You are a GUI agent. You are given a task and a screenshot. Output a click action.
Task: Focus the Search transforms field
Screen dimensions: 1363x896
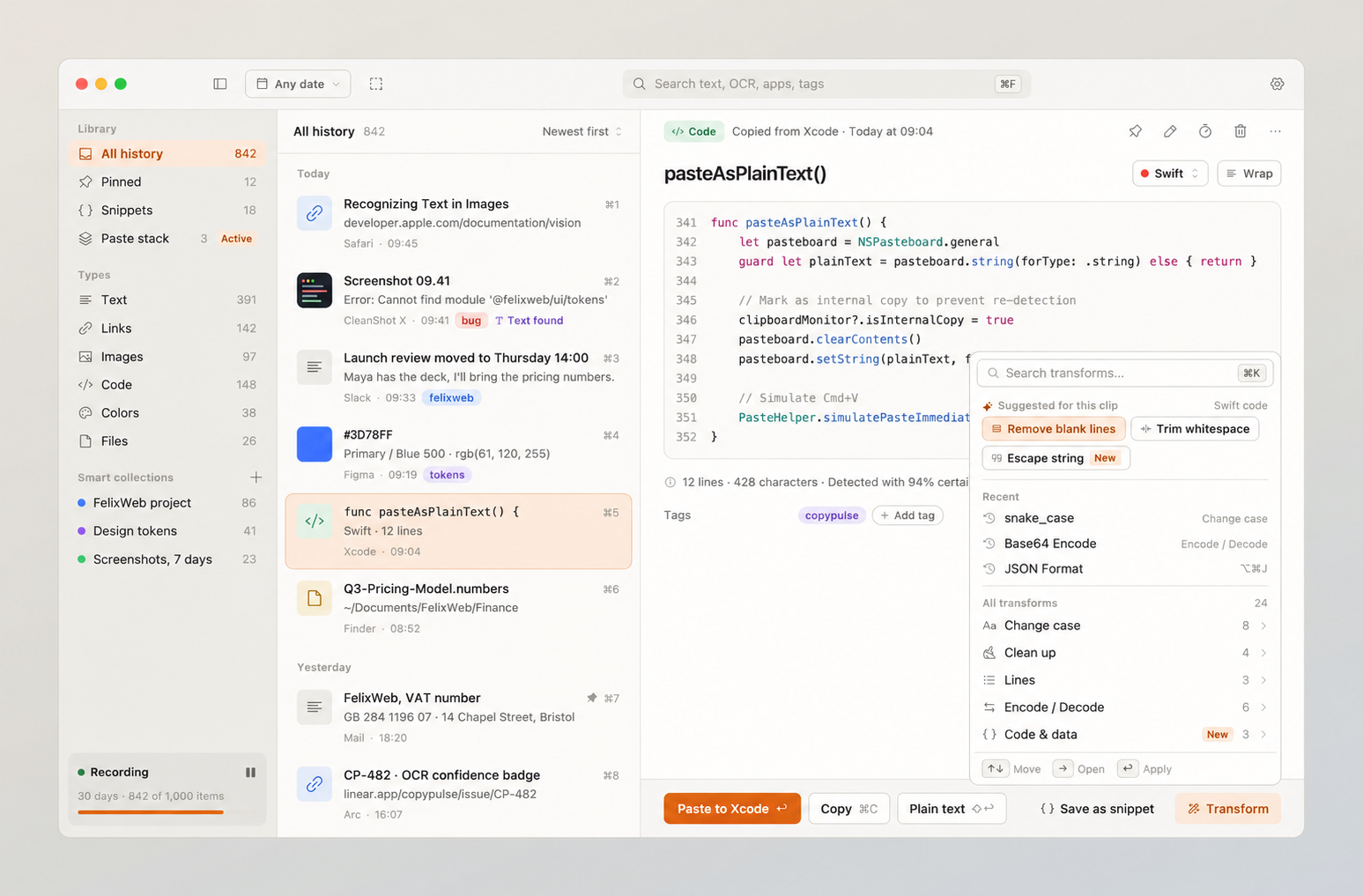tap(1125, 374)
